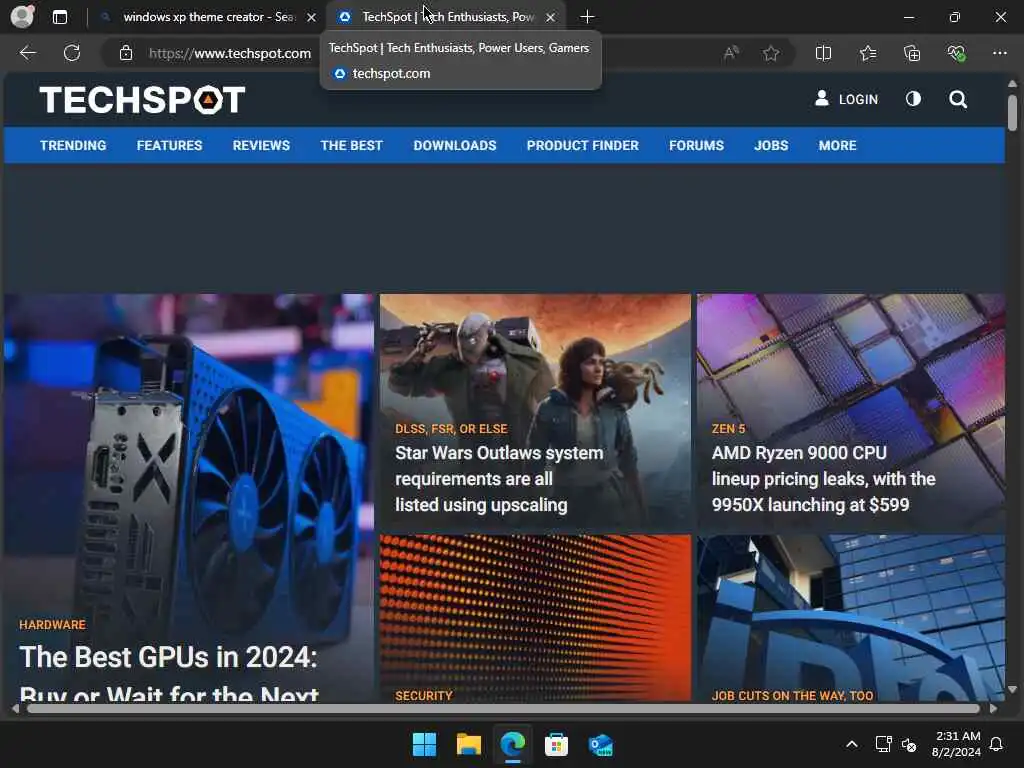The image size is (1024, 768).
Task: Open a new tab with plus button
Action: [x=587, y=17]
